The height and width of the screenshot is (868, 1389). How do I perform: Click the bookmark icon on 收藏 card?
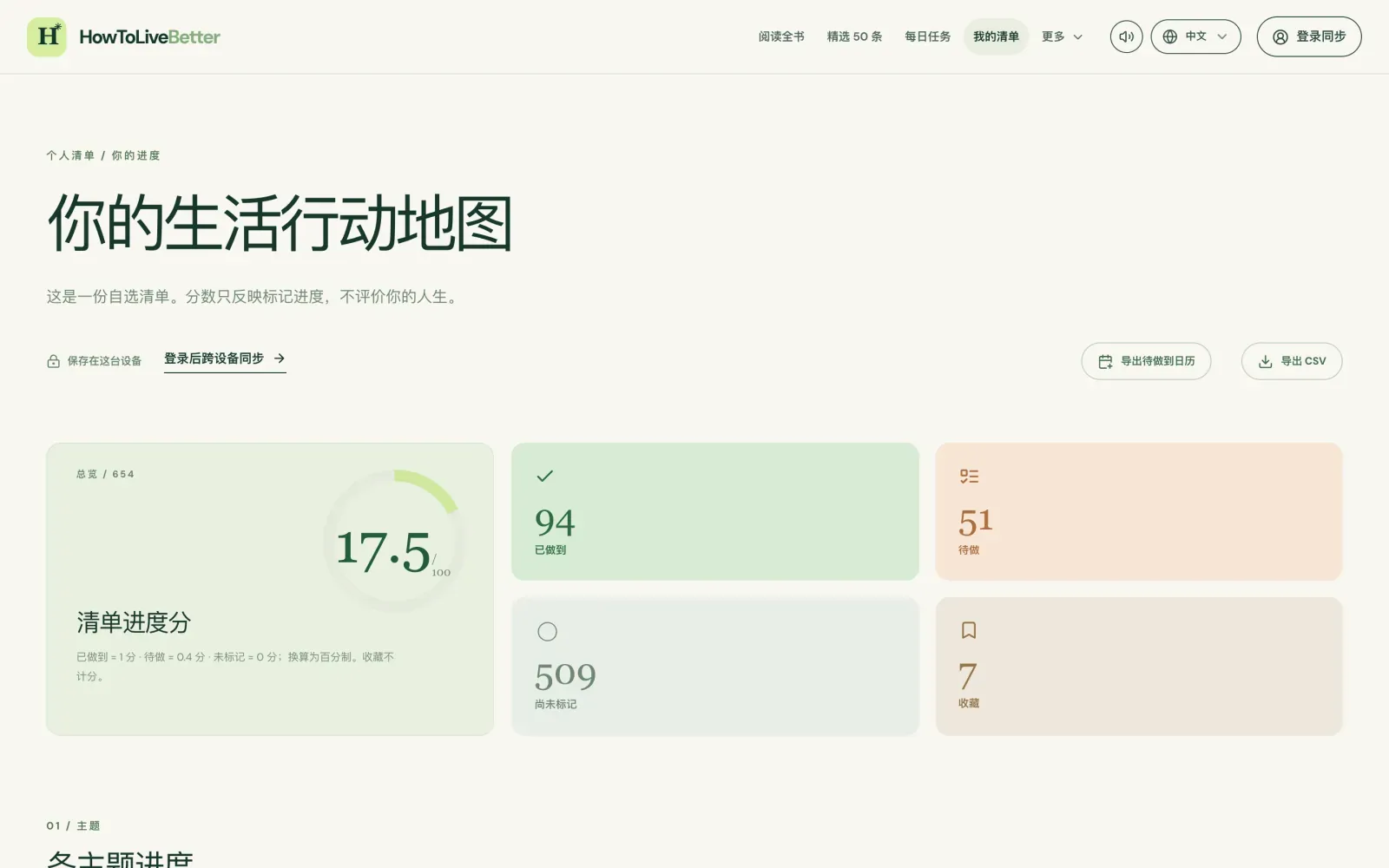969,630
